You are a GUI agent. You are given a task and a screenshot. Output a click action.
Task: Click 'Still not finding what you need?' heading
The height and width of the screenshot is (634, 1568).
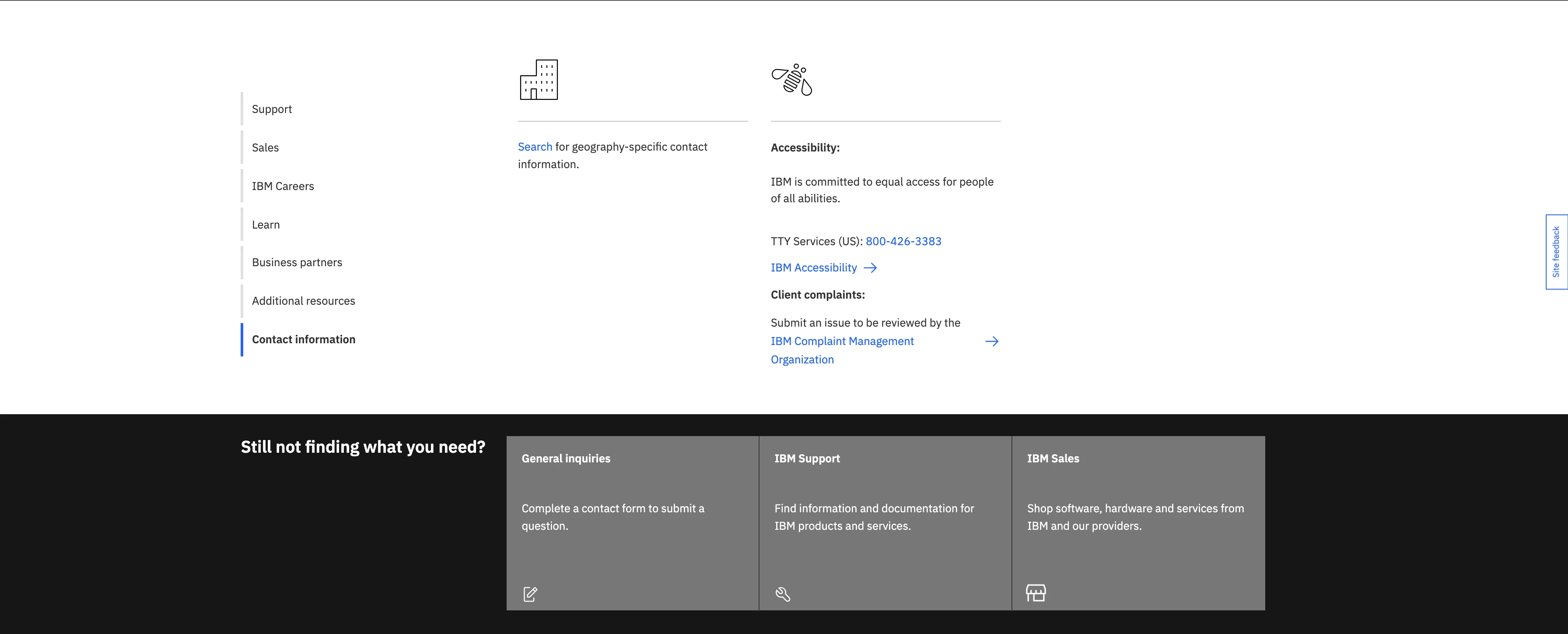[364, 447]
